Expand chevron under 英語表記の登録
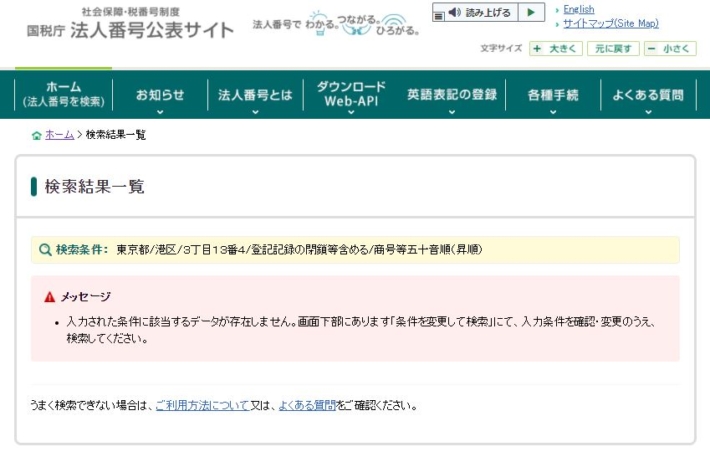 pyautogui.click(x=452, y=112)
